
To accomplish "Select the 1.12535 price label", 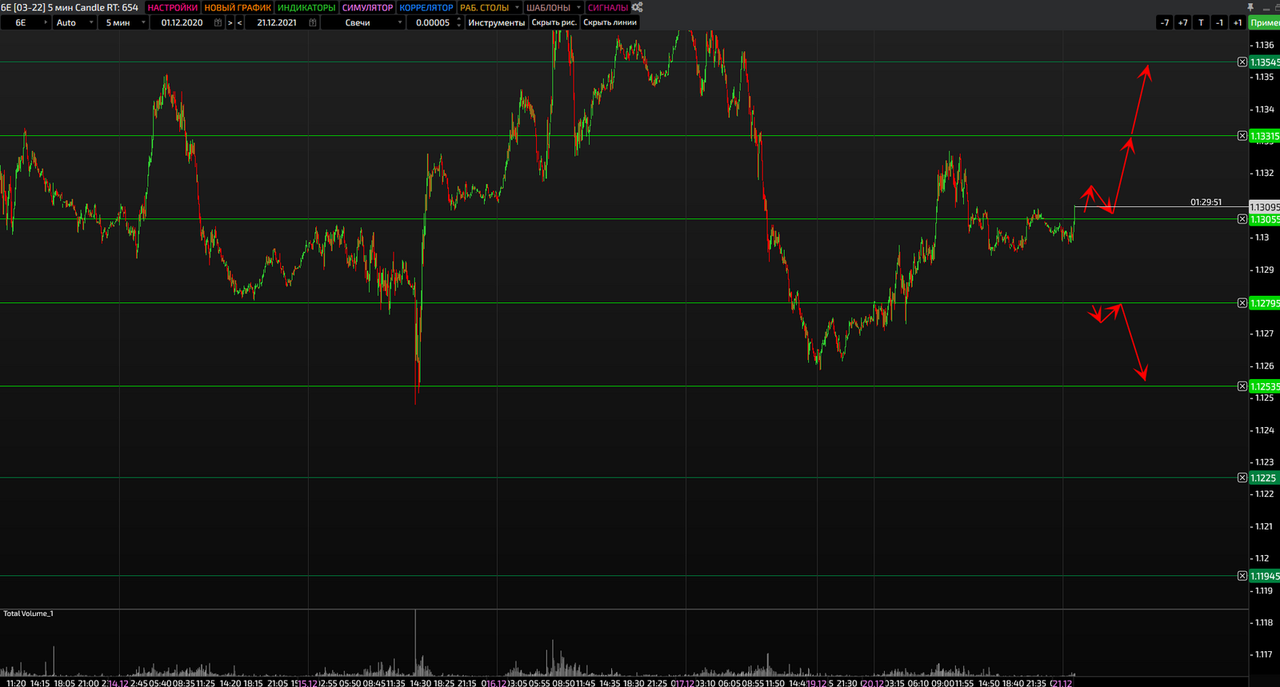I will pos(1264,386).
